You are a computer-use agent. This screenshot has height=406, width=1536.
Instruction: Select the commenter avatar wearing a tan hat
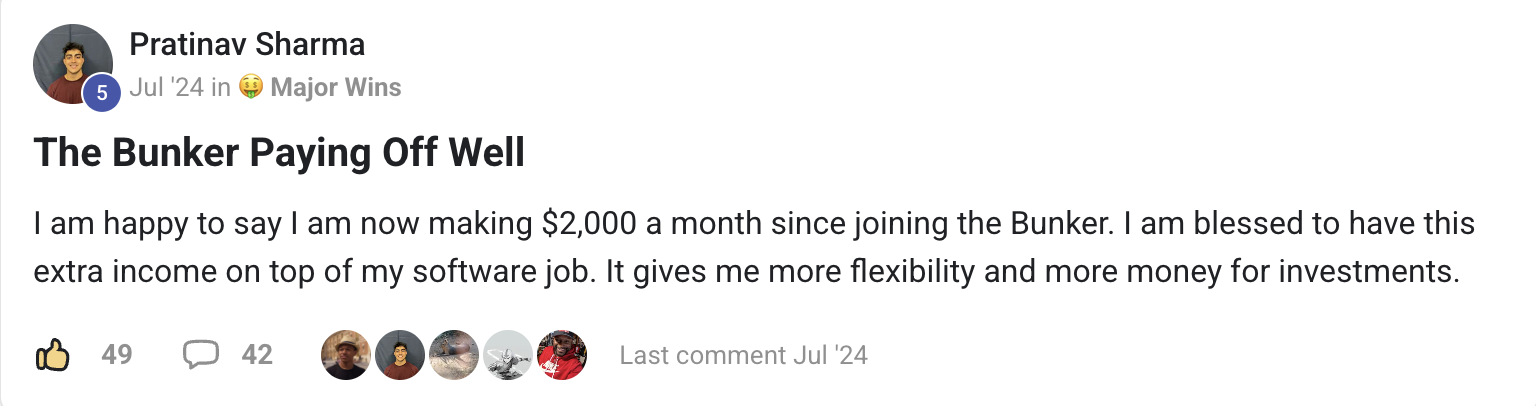point(346,355)
